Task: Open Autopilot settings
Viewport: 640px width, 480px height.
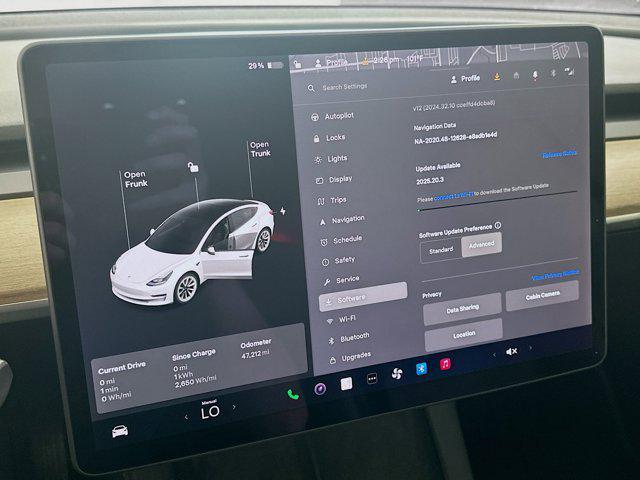Action: 333,116
